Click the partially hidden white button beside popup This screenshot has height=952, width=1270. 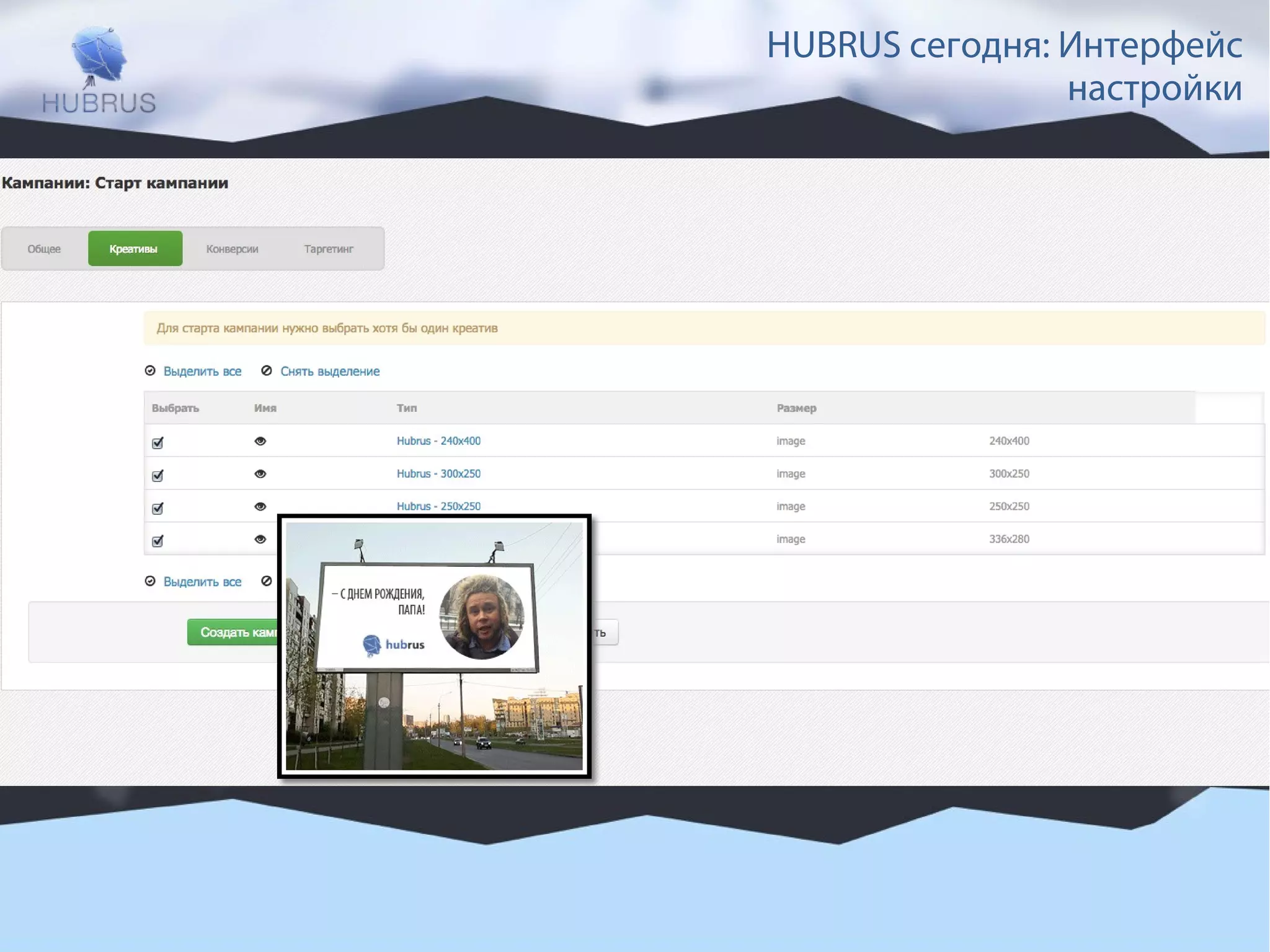(x=605, y=633)
